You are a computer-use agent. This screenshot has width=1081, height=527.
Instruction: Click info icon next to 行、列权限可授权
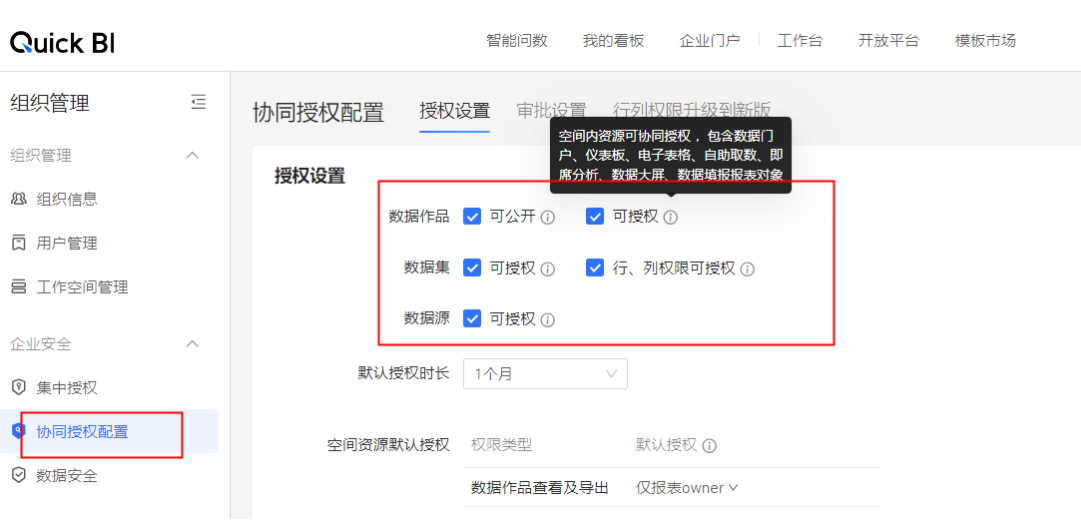pyautogui.click(x=747, y=269)
